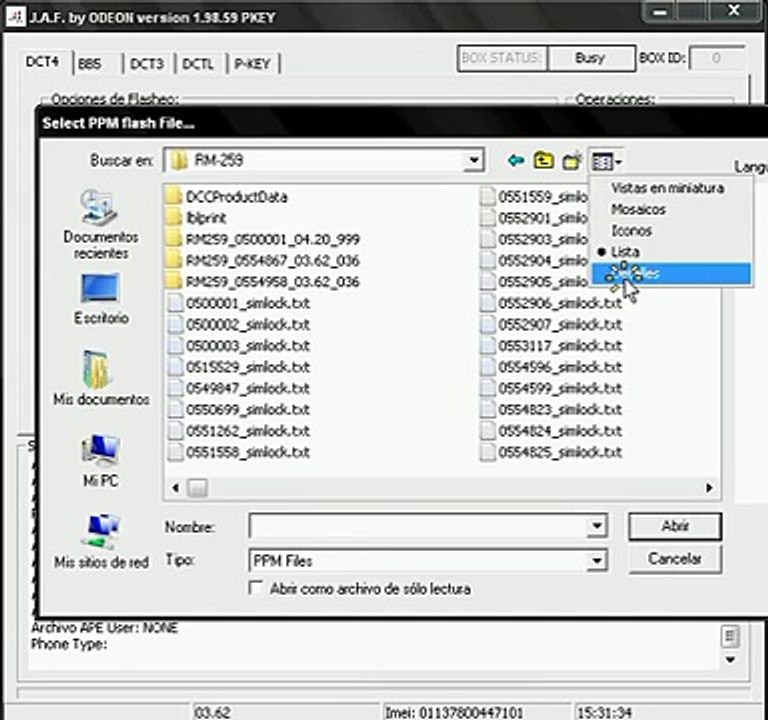Tick 'Abrir como archivo de sólo lectura'
This screenshot has width=768, height=720.
(x=256, y=588)
